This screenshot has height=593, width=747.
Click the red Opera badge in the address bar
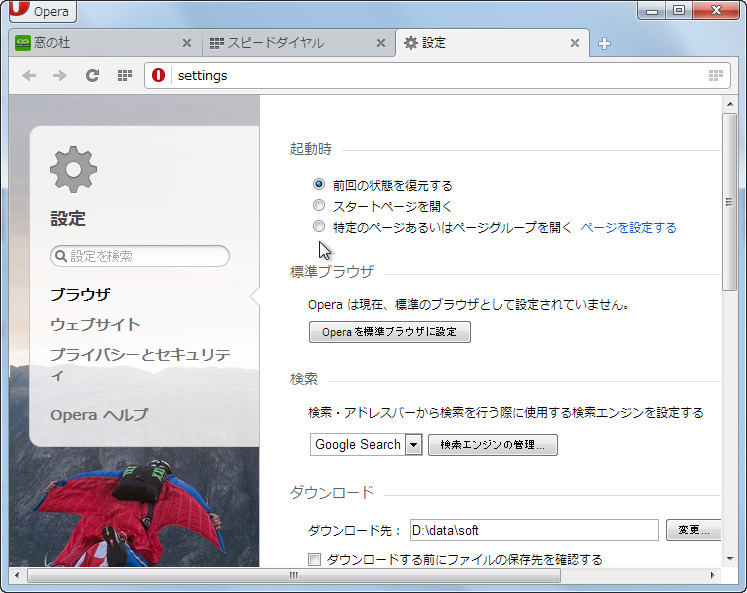159,75
